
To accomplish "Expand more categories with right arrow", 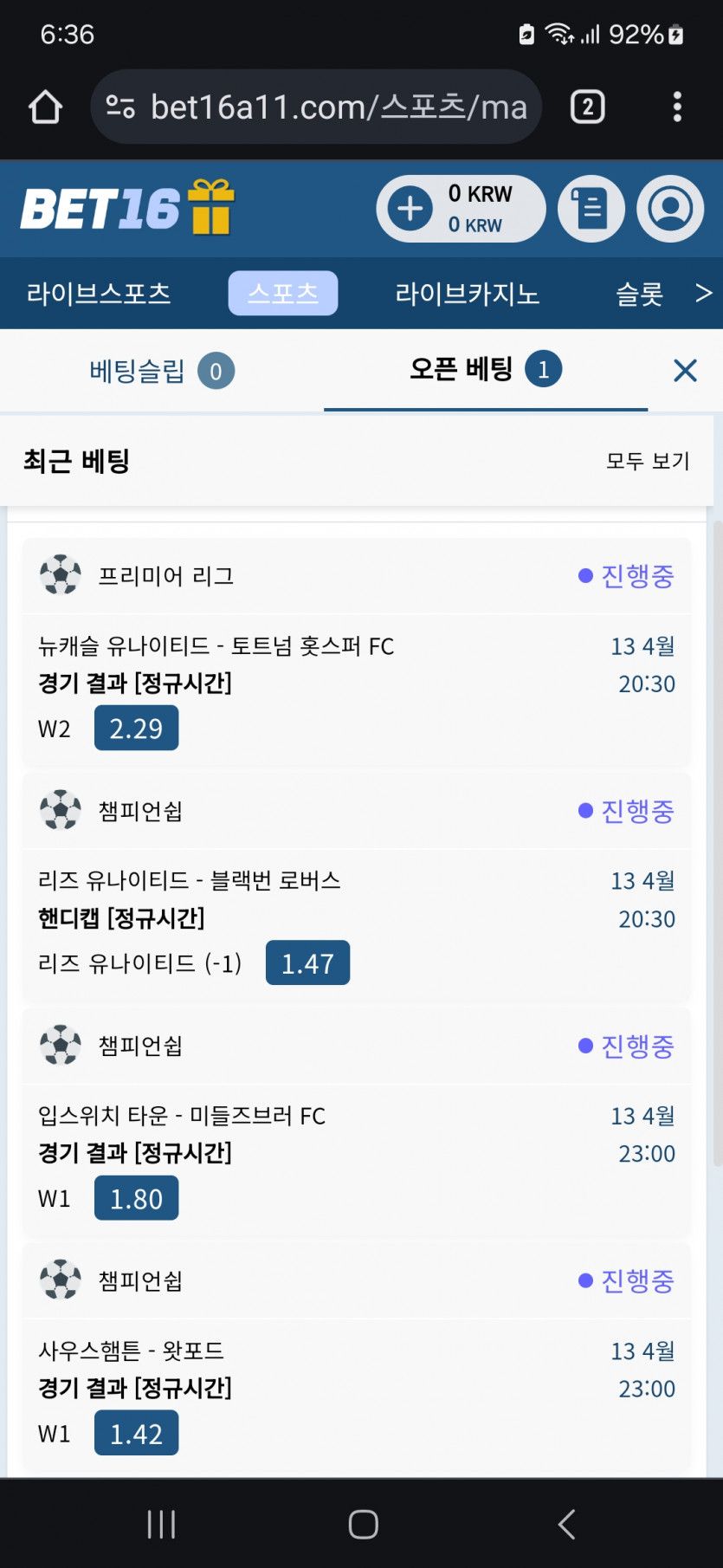I will [703, 294].
